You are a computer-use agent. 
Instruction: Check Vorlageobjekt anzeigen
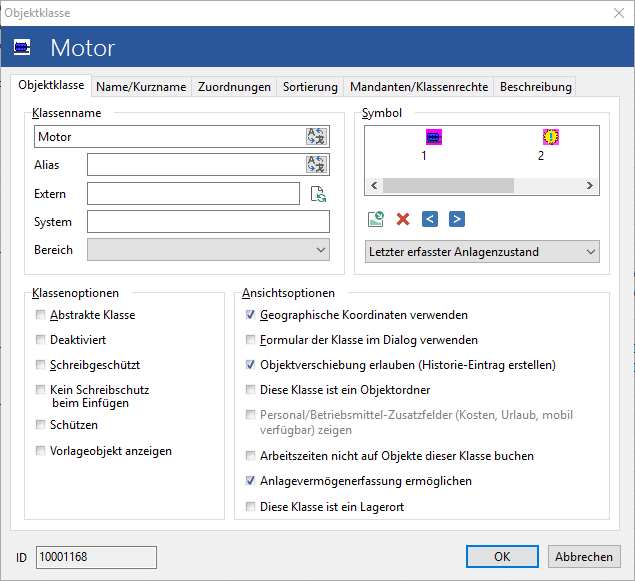40,450
